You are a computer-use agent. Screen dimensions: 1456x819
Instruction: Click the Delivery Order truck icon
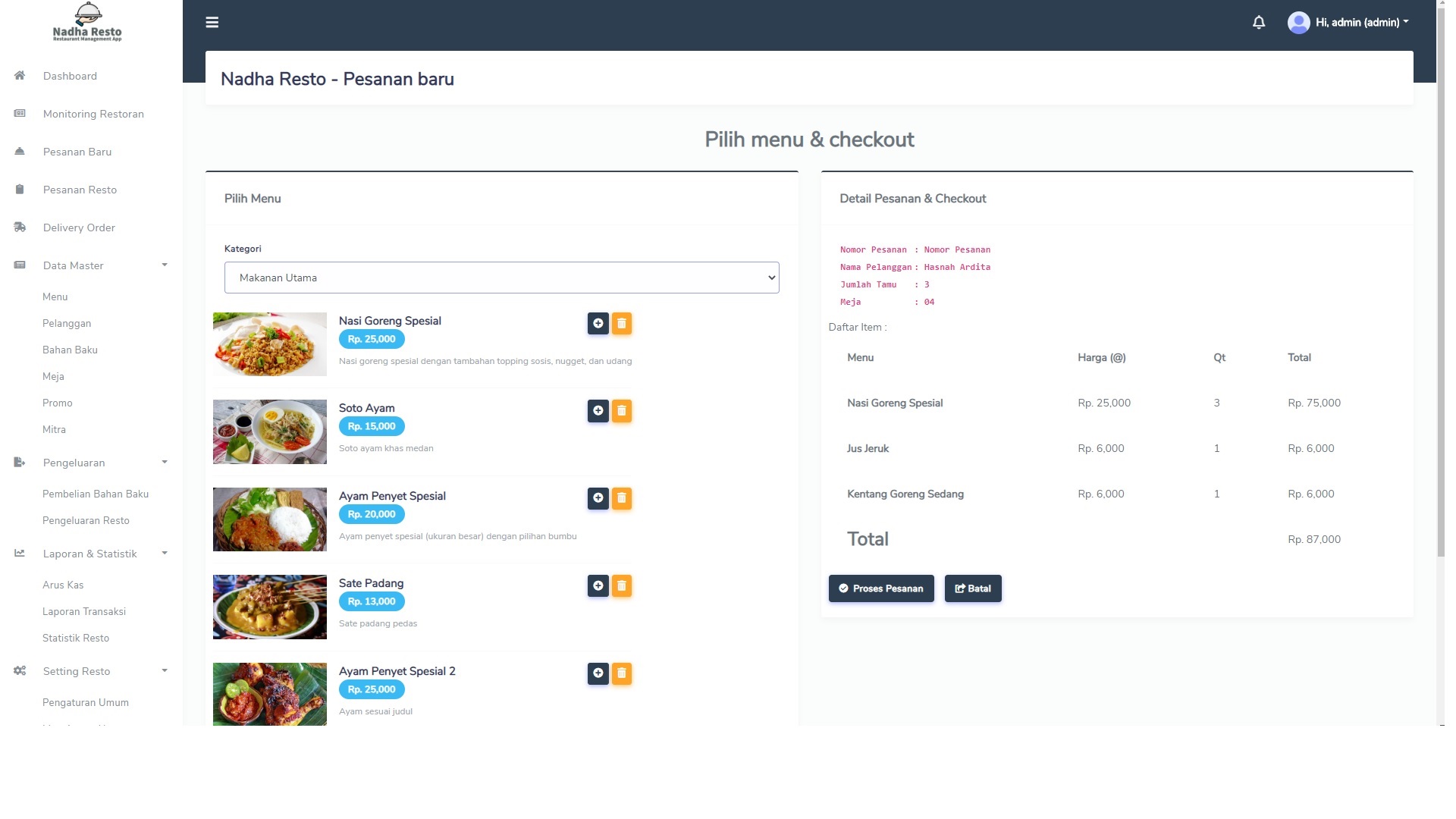click(x=20, y=227)
